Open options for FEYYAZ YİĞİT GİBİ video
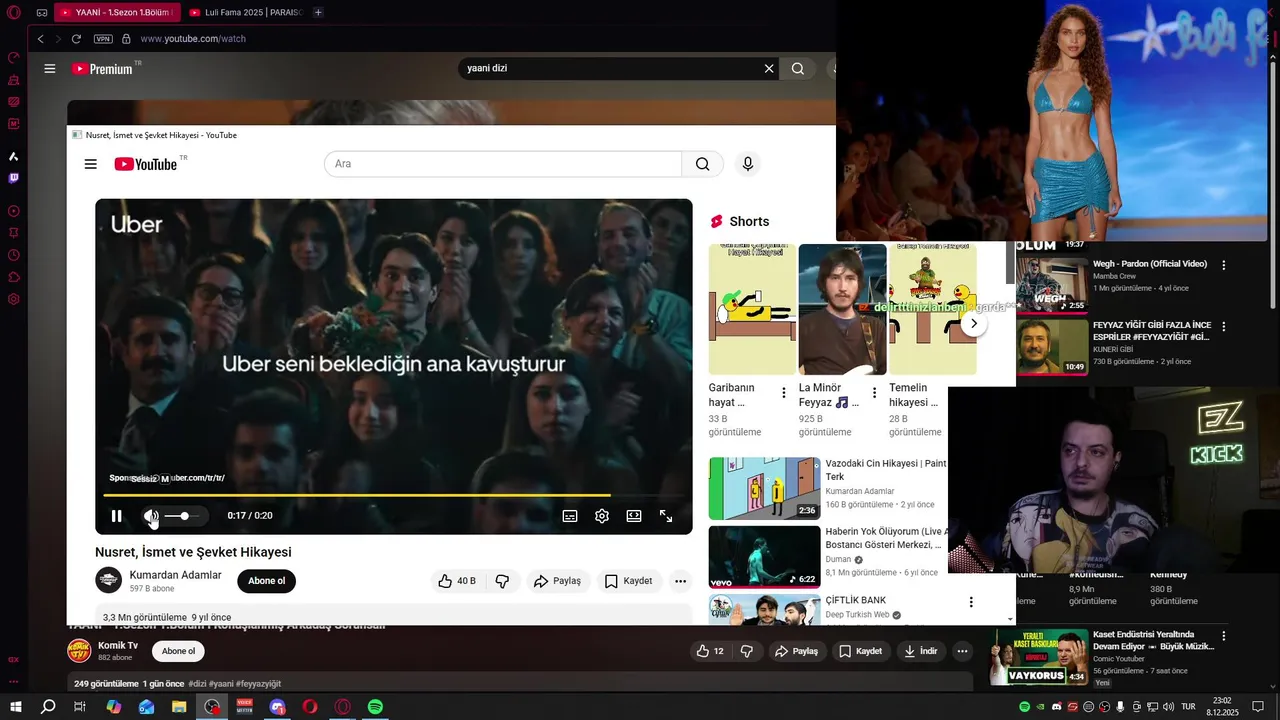 coord(1223,326)
